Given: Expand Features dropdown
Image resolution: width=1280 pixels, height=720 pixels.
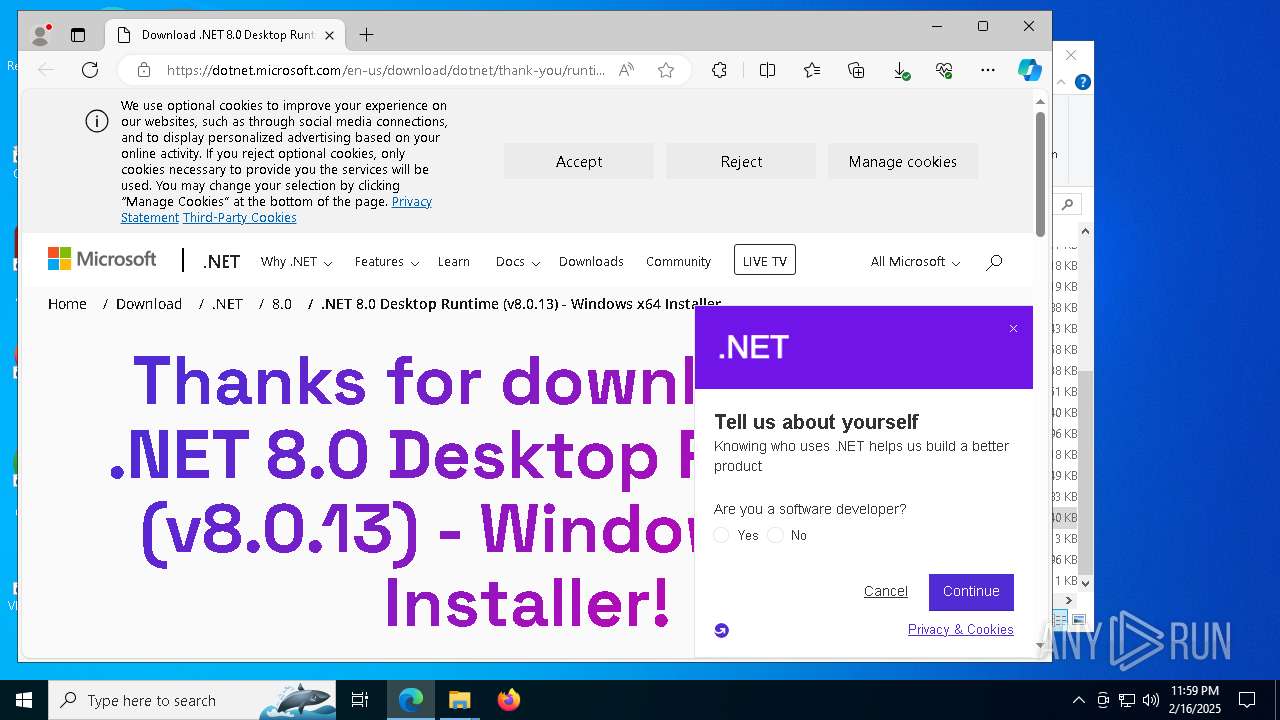Looking at the screenshot, I should (x=386, y=262).
